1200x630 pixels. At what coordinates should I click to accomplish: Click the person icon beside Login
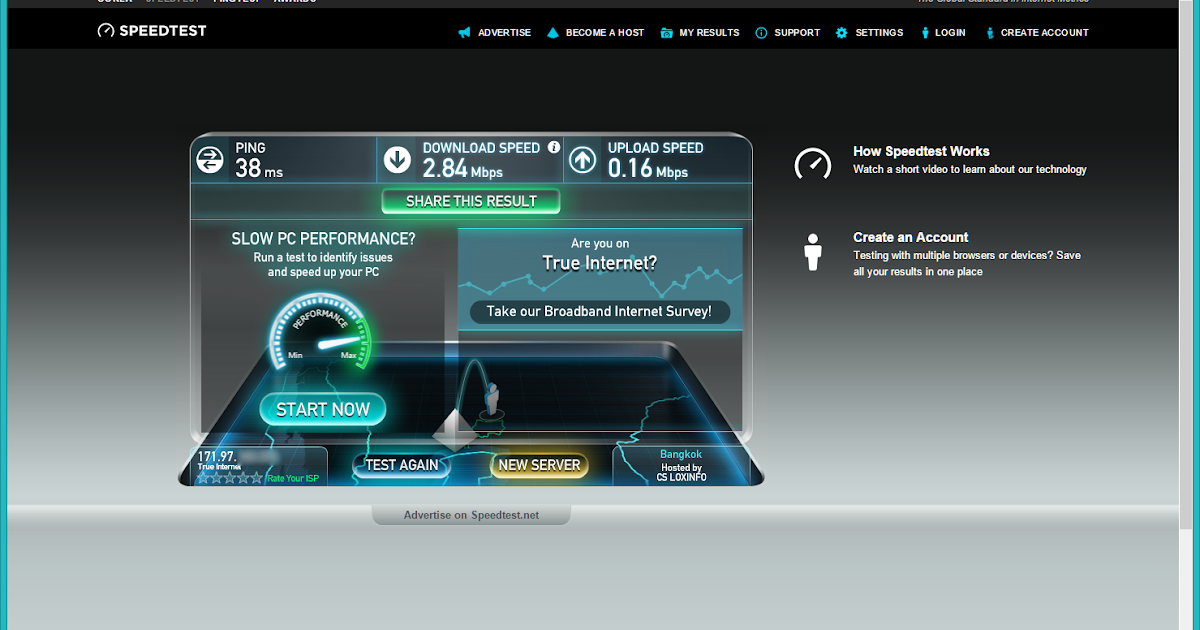pyautogui.click(x=924, y=33)
